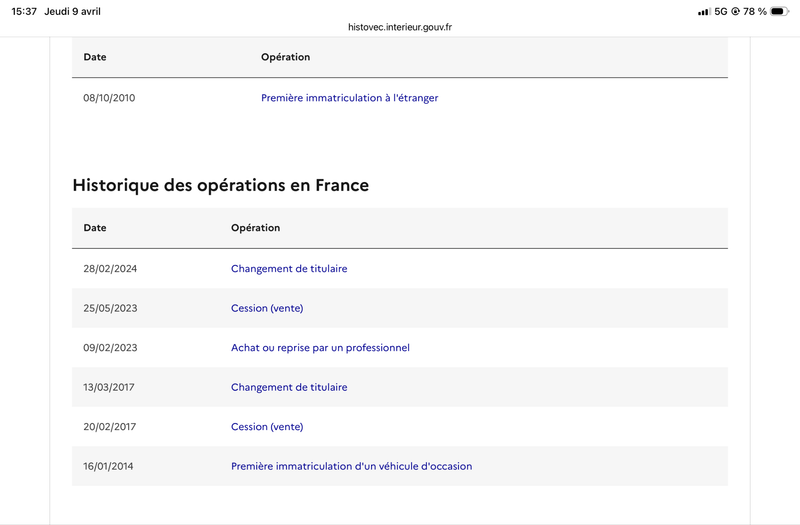Click the 08/10/2010 date cell
This screenshot has height=525, width=800.
click(x=109, y=98)
